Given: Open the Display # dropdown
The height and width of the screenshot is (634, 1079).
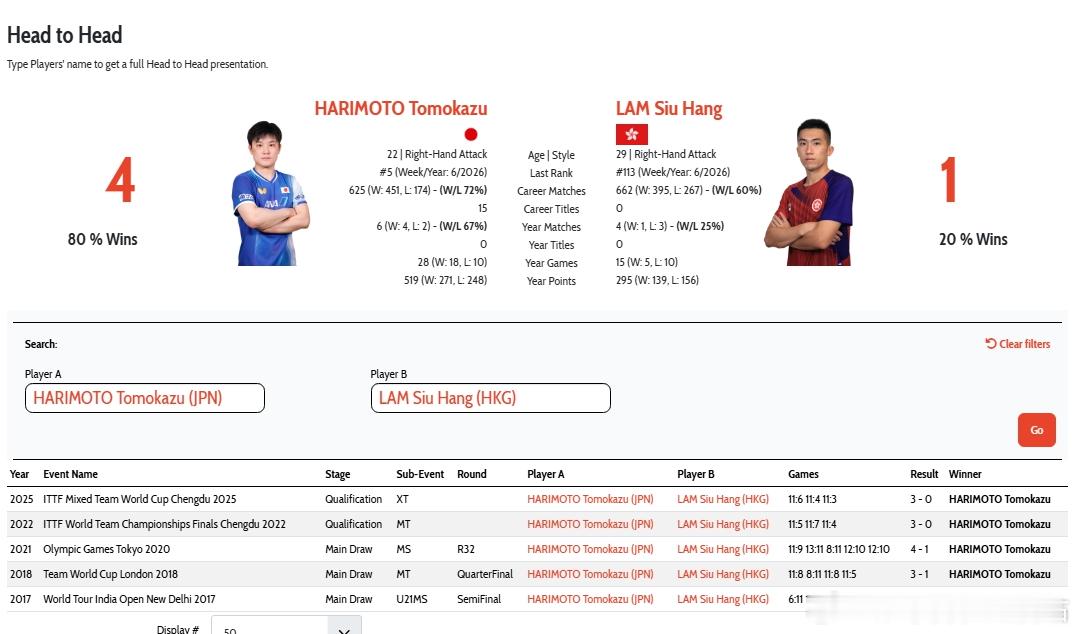Looking at the screenshot, I should tap(286, 627).
